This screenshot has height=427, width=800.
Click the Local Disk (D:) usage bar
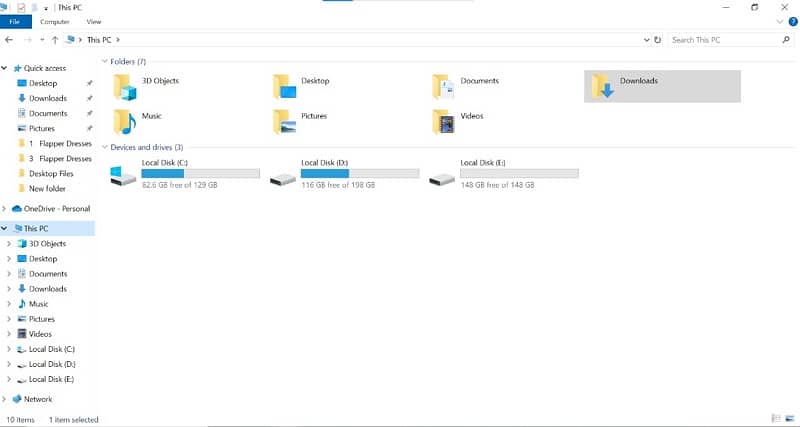coord(359,174)
